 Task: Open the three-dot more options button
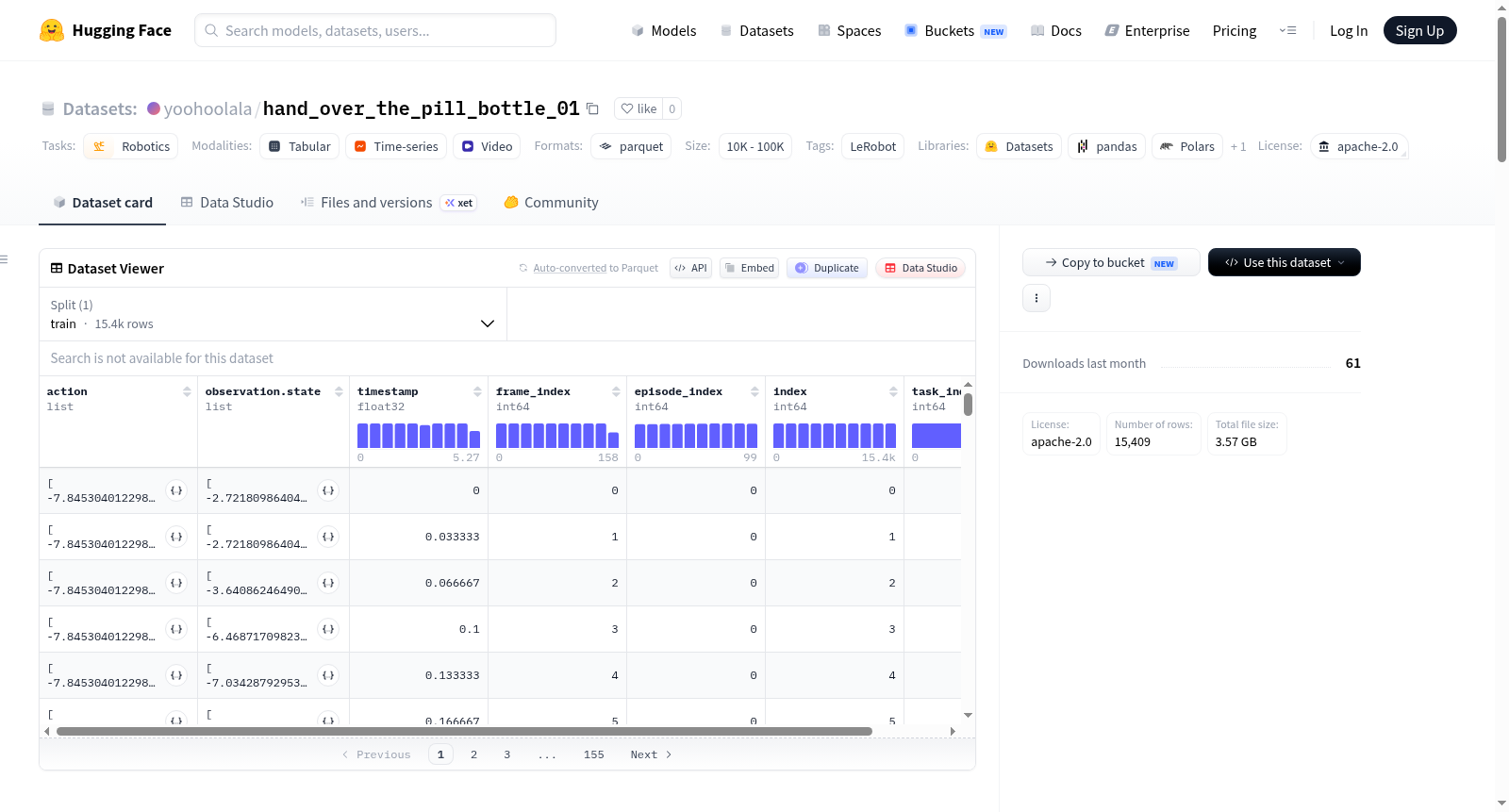[x=1036, y=298]
